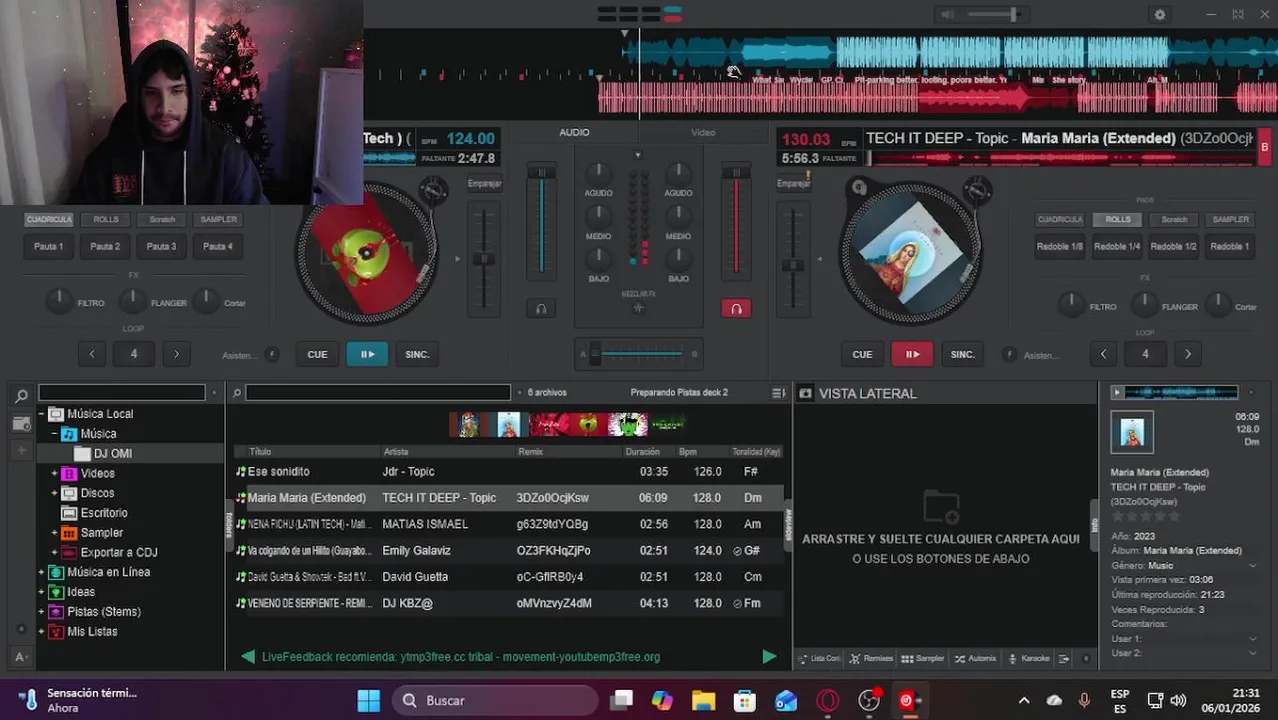Select the DJ OMI folder
The image size is (1278, 720).
(112, 453)
